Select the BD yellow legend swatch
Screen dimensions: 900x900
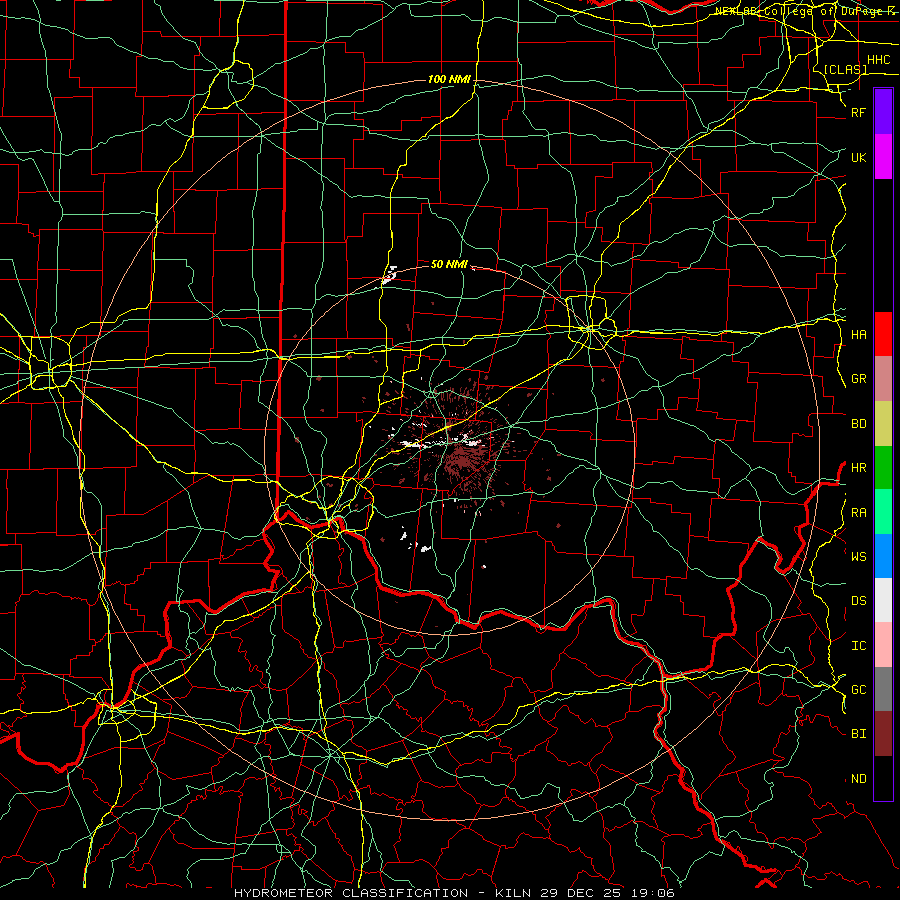tap(883, 423)
